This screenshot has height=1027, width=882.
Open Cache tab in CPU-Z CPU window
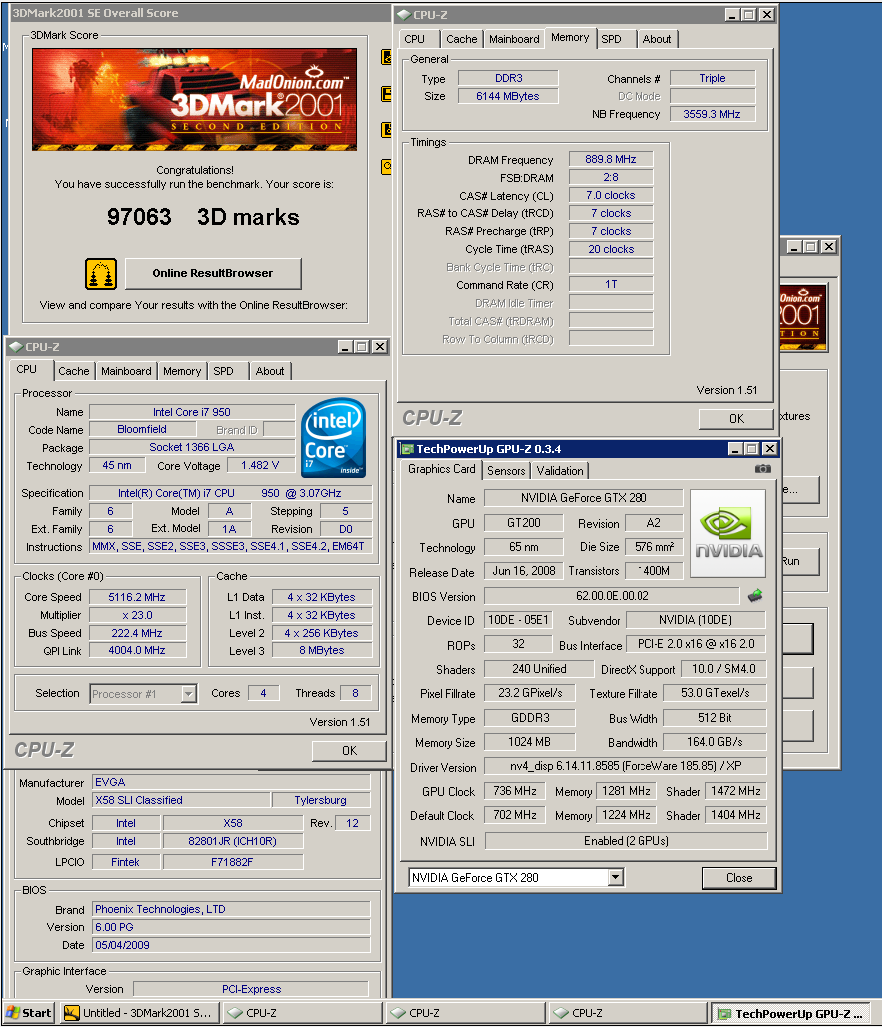pyautogui.click(x=73, y=371)
